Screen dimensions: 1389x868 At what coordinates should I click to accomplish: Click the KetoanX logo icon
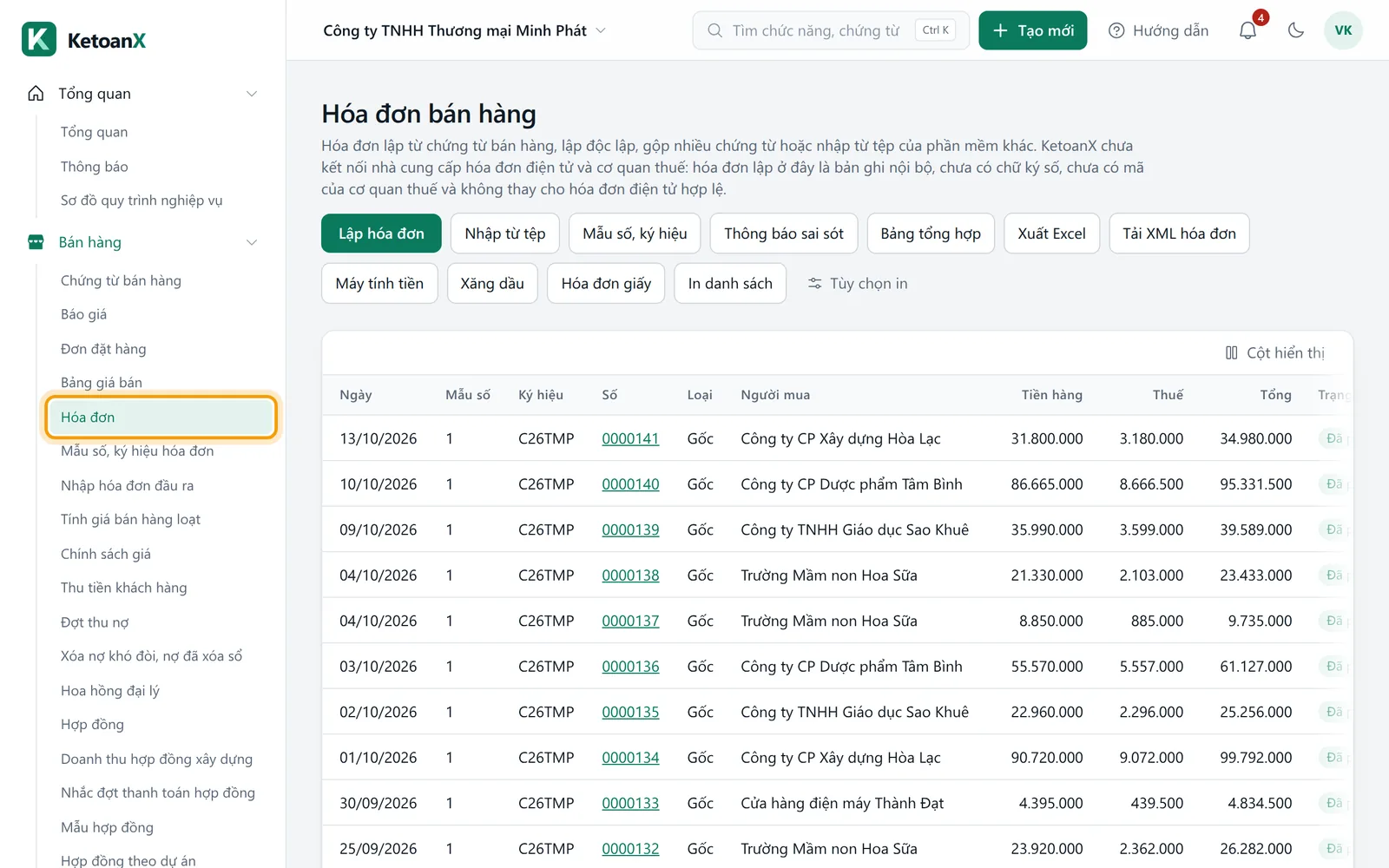pos(39,39)
